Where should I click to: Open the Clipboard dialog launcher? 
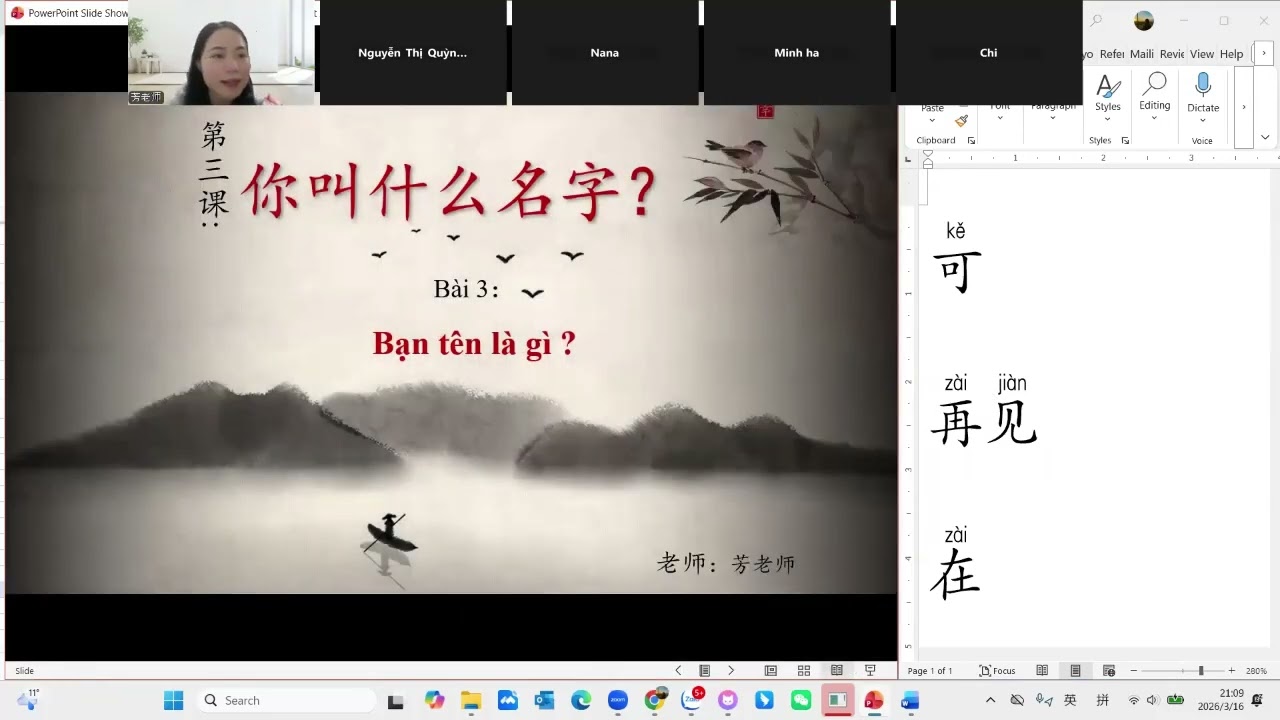971,141
